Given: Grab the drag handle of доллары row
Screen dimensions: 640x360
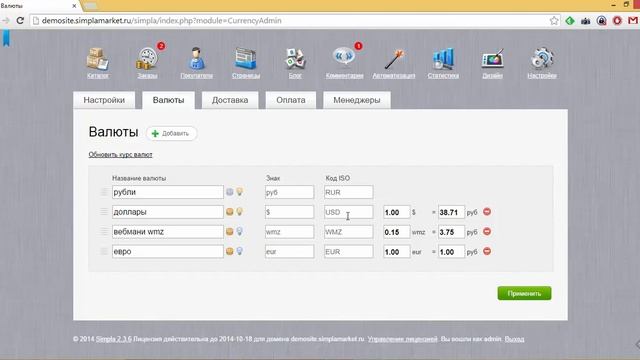Looking at the screenshot, I should tap(104, 211).
